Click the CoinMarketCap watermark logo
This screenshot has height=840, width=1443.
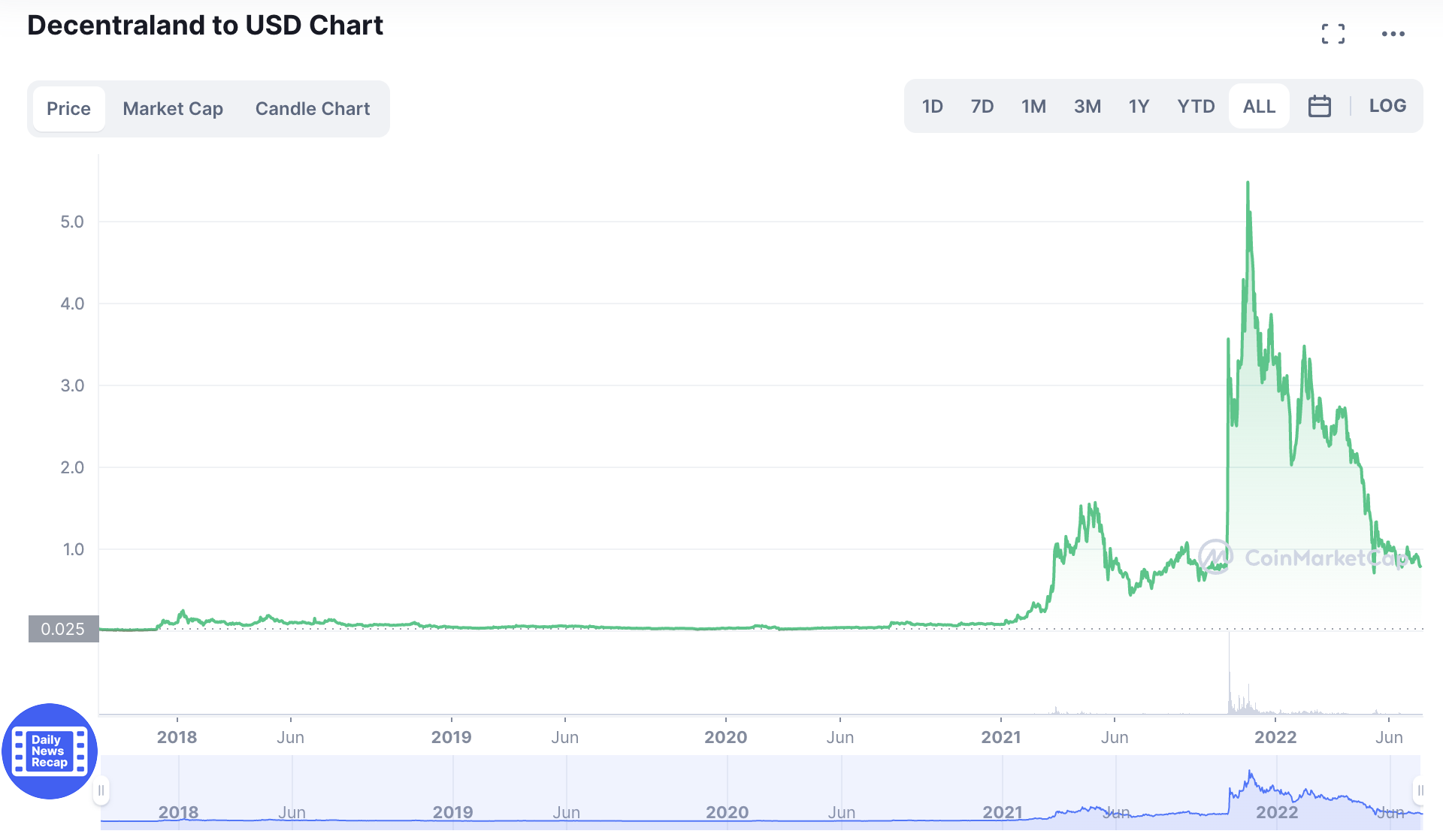coord(1215,557)
